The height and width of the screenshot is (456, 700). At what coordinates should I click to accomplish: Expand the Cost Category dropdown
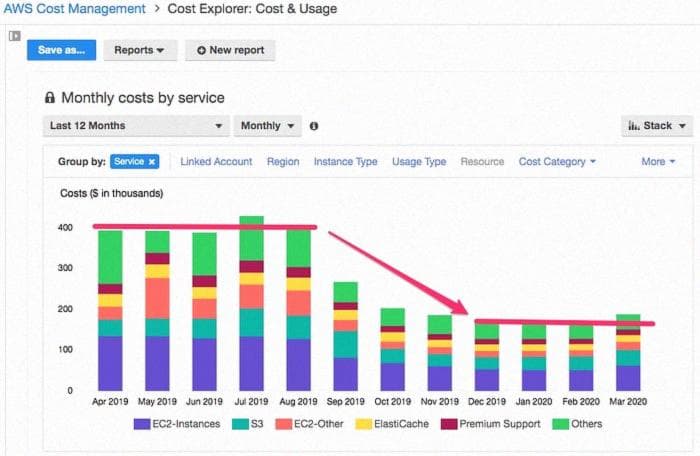[x=557, y=162]
